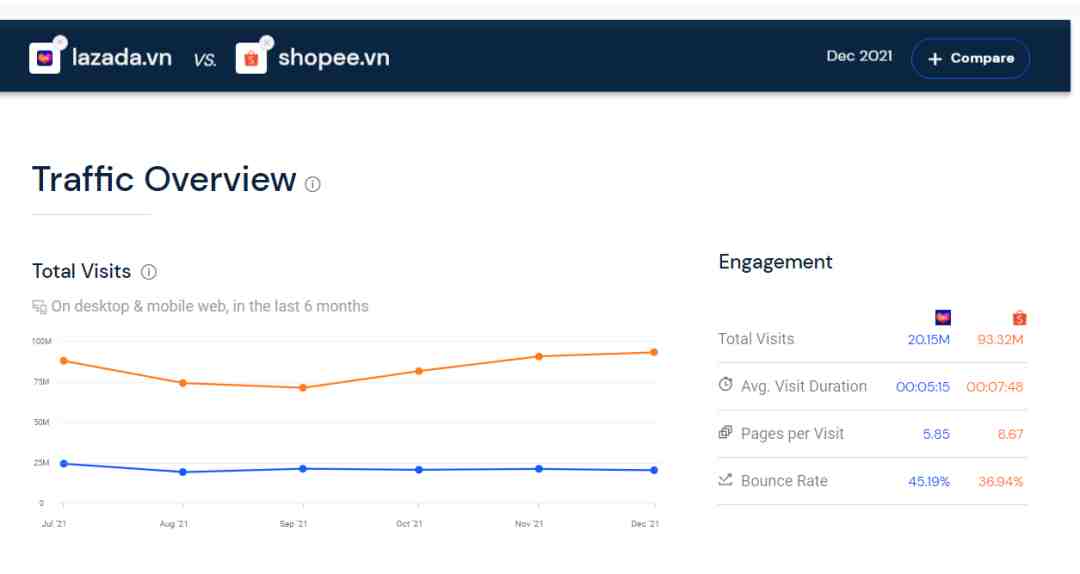This screenshot has height=574, width=1080.
Task: Click the Lazada logo icon in header
Action: pyautogui.click(x=45, y=59)
